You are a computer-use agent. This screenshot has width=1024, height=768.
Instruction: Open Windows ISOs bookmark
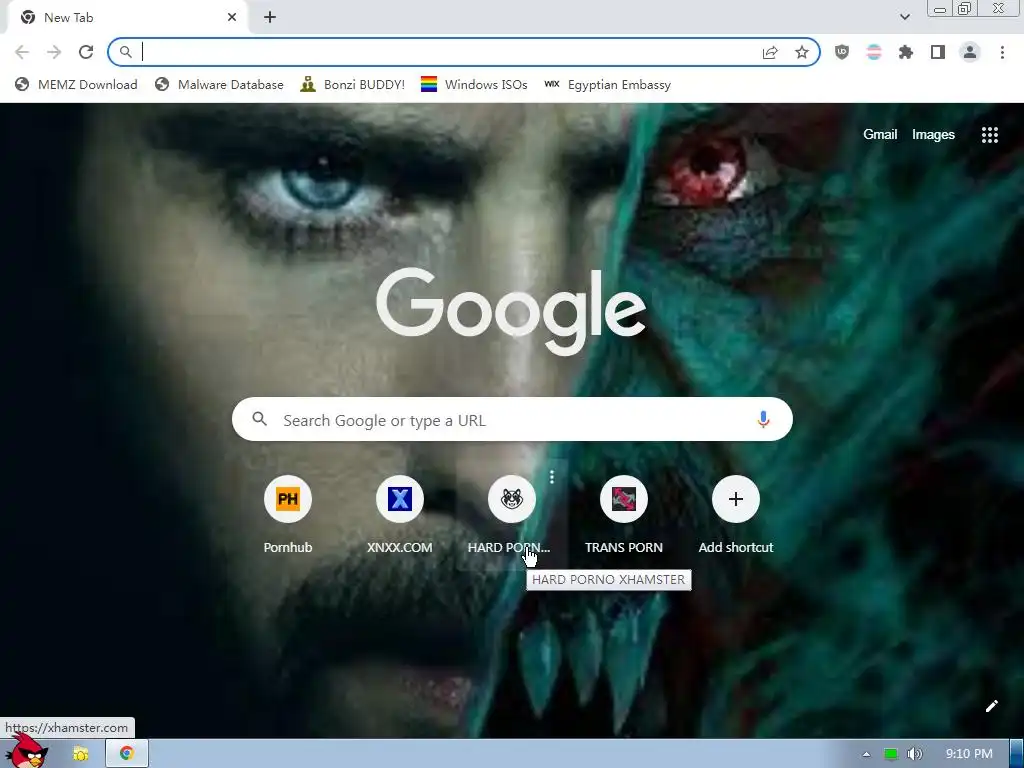474,84
